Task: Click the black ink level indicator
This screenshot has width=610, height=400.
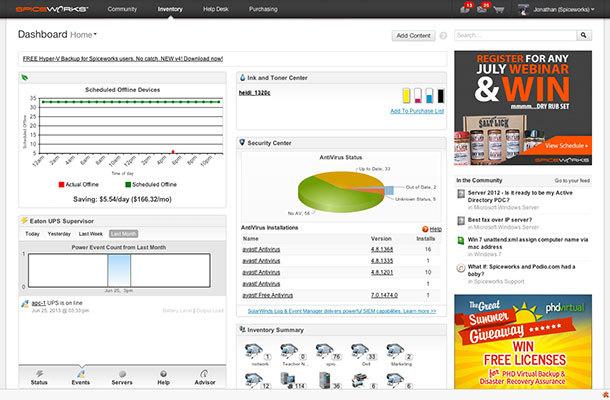Action: tap(441, 96)
